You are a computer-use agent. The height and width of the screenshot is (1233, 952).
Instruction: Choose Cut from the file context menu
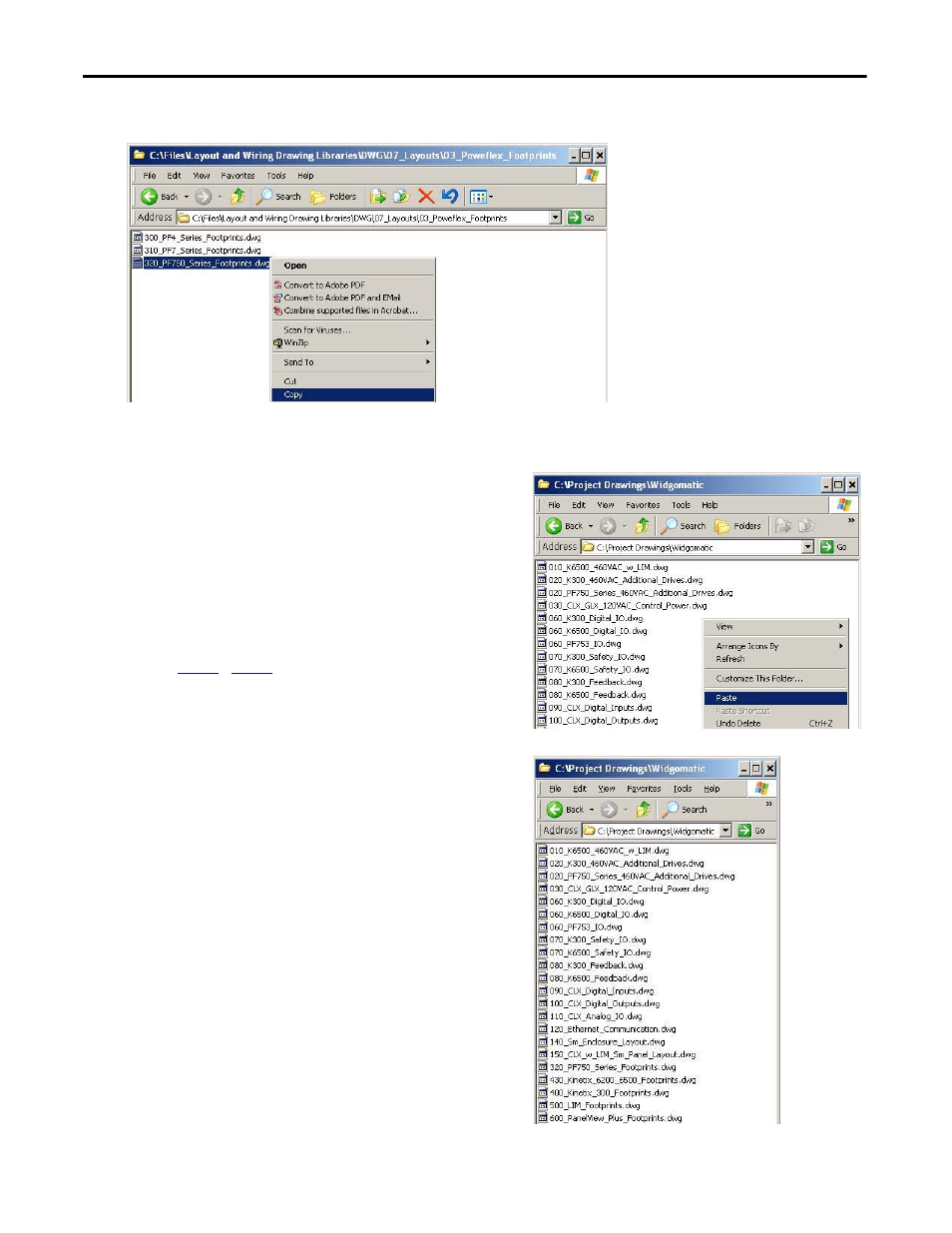point(353,381)
